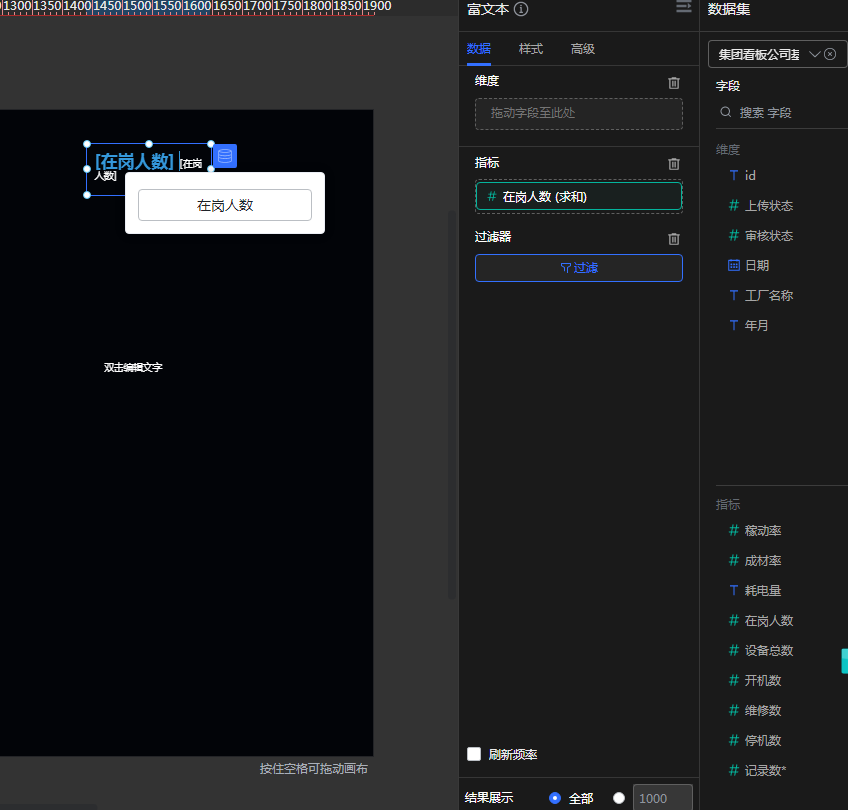Select the radio button beside the 1000 input
The image size is (848, 810).
pyautogui.click(x=619, y=798)
